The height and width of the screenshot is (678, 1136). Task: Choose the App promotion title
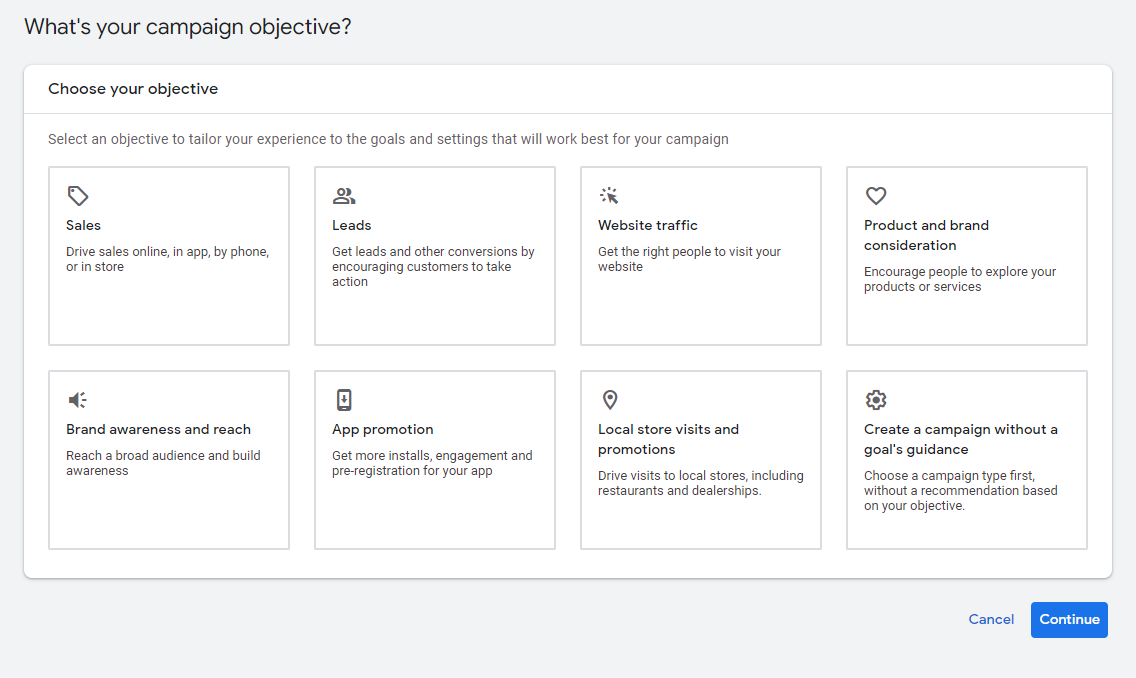tap(383, 430)
